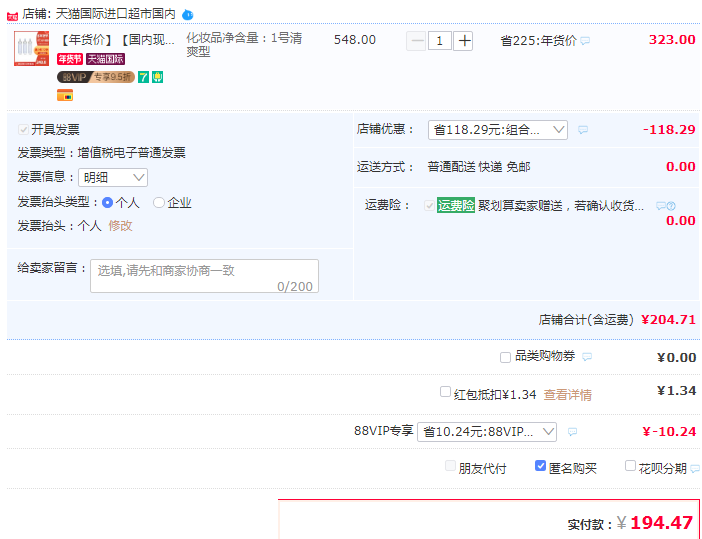
Task: Click the green 7-day return icon
Action: click(x=143, y=77)
